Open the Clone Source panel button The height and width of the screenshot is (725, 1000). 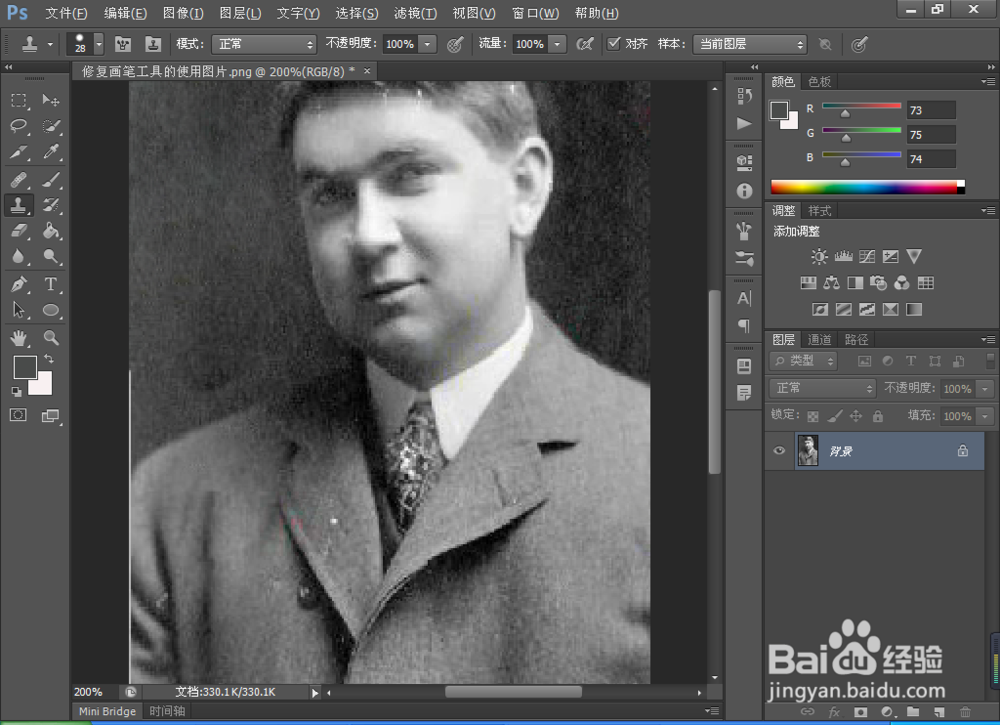coord(153,44)
